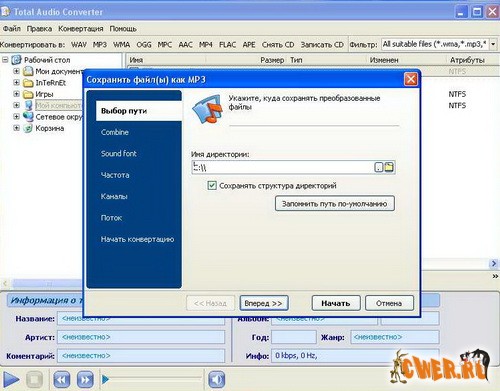The width and height of the screenshot is (500, 391).
Task: Toggle the speaker volume icon
Action: click(x=217, y=379)
